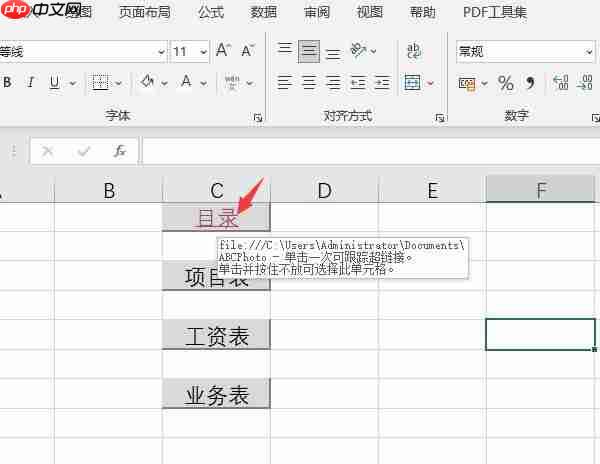
Task: Select Middle Align icon
Action: (309, 51)
